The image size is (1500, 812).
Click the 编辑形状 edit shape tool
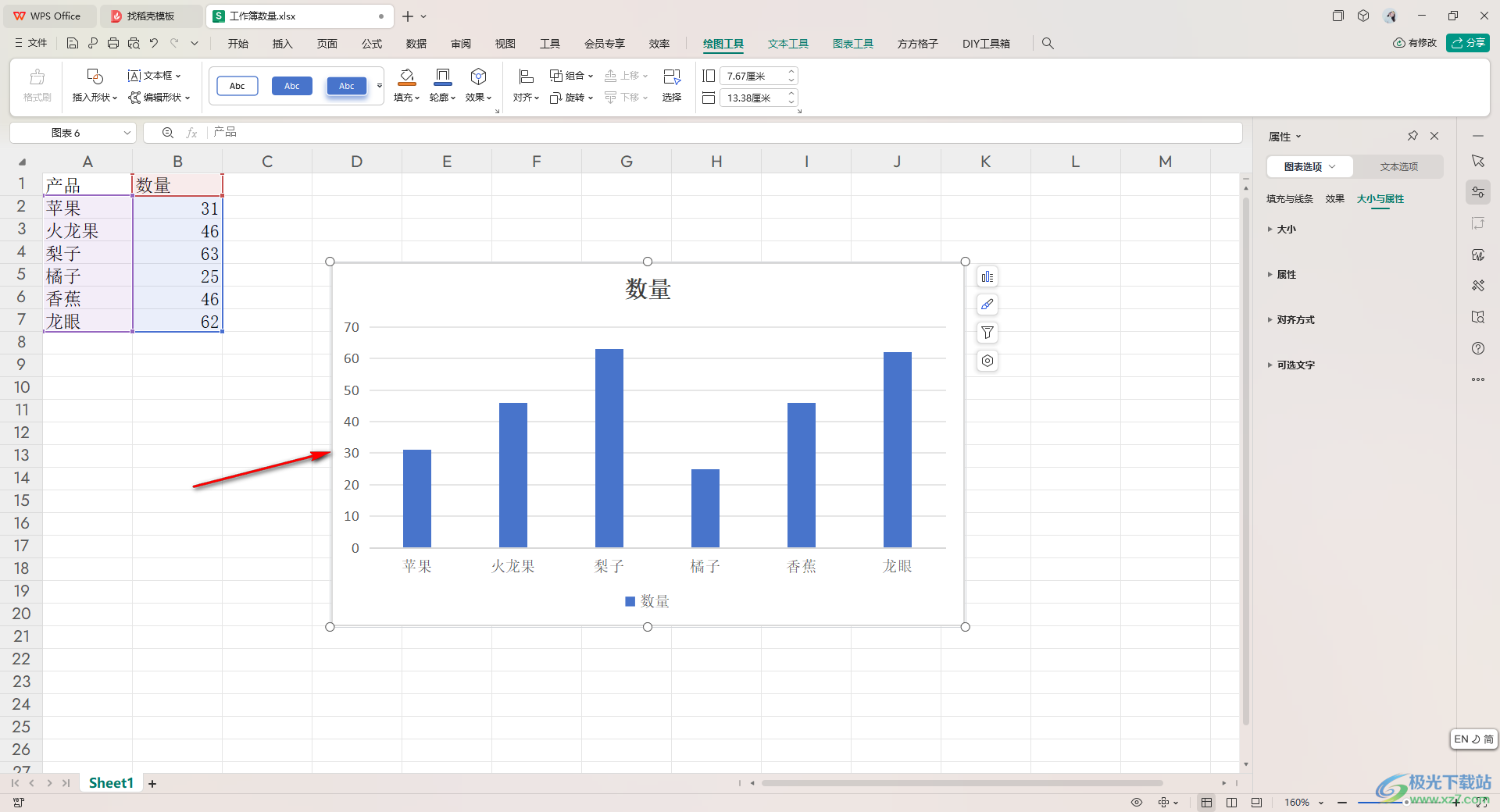point(159,98)
